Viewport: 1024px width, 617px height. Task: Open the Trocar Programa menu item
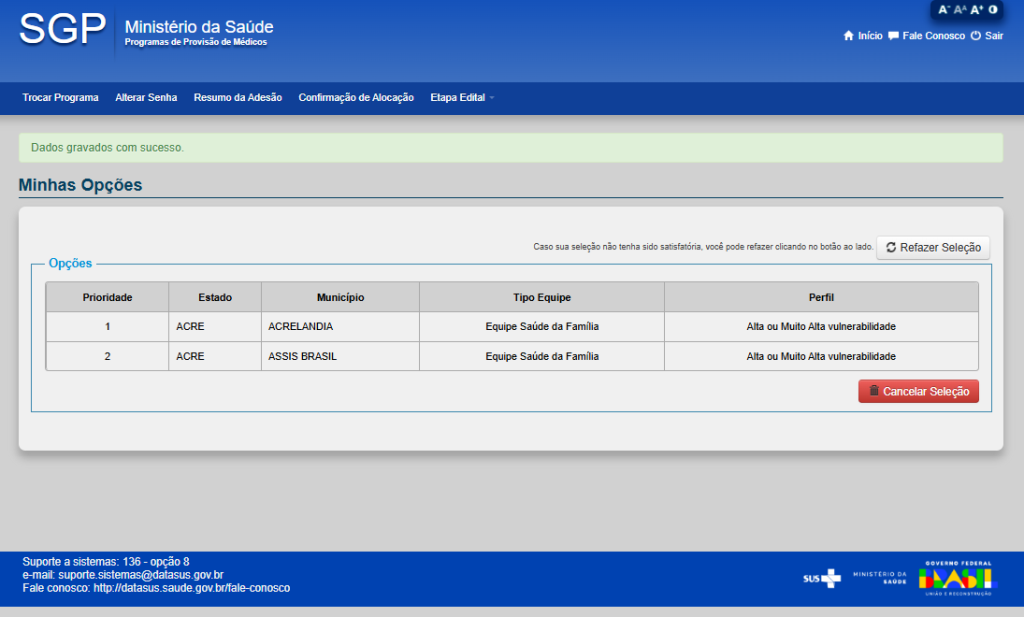click(x=60, y=98)
